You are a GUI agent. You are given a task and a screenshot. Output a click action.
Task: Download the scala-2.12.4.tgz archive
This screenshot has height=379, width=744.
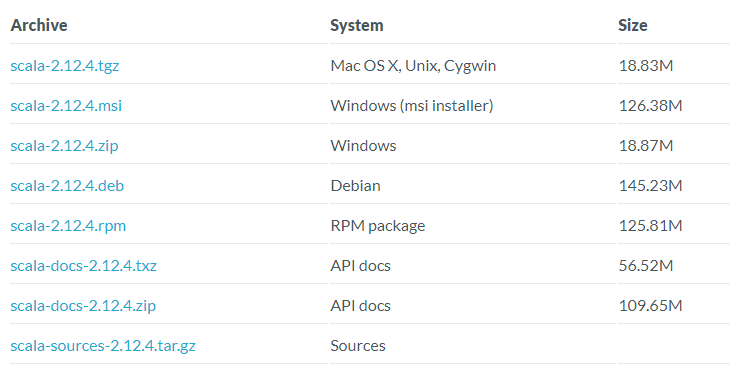pyautogui.click(x=65, y=65)
